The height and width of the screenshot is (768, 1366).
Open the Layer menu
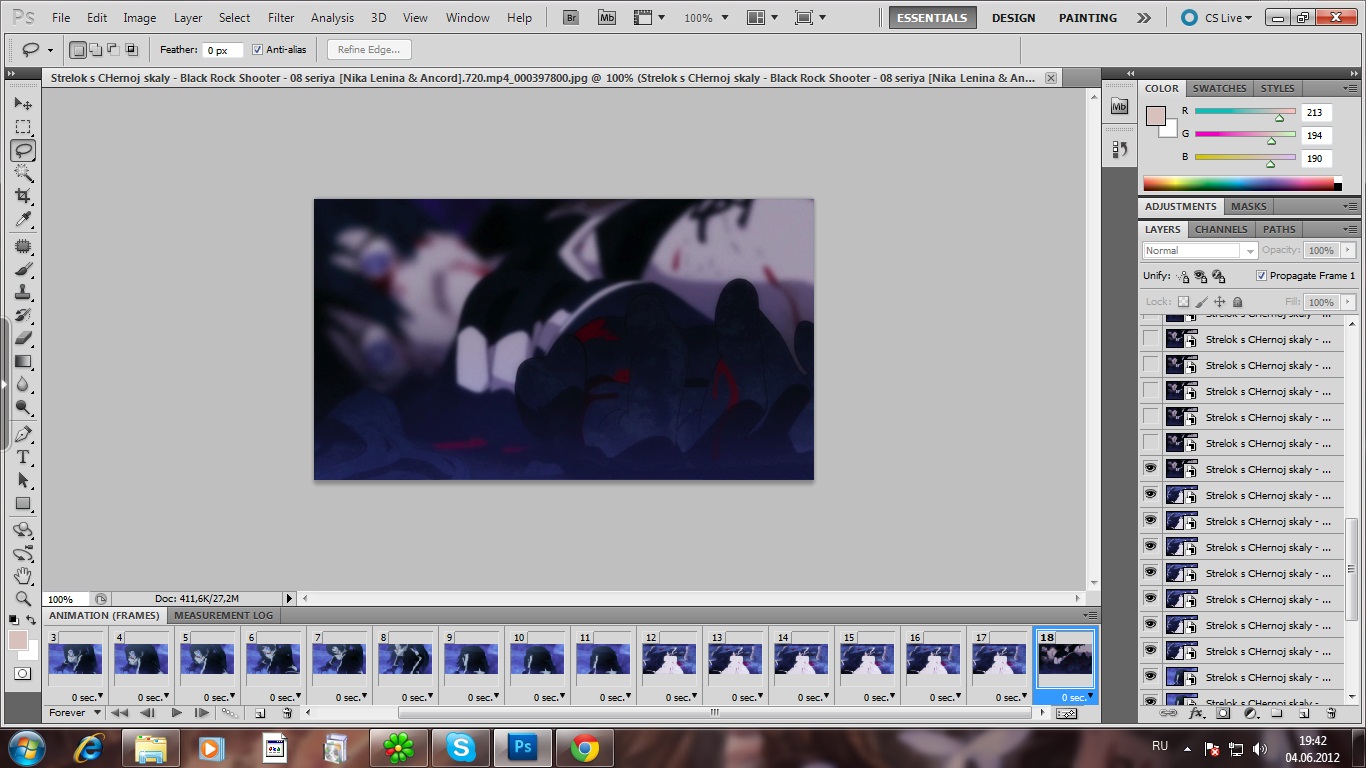(188, 18)
